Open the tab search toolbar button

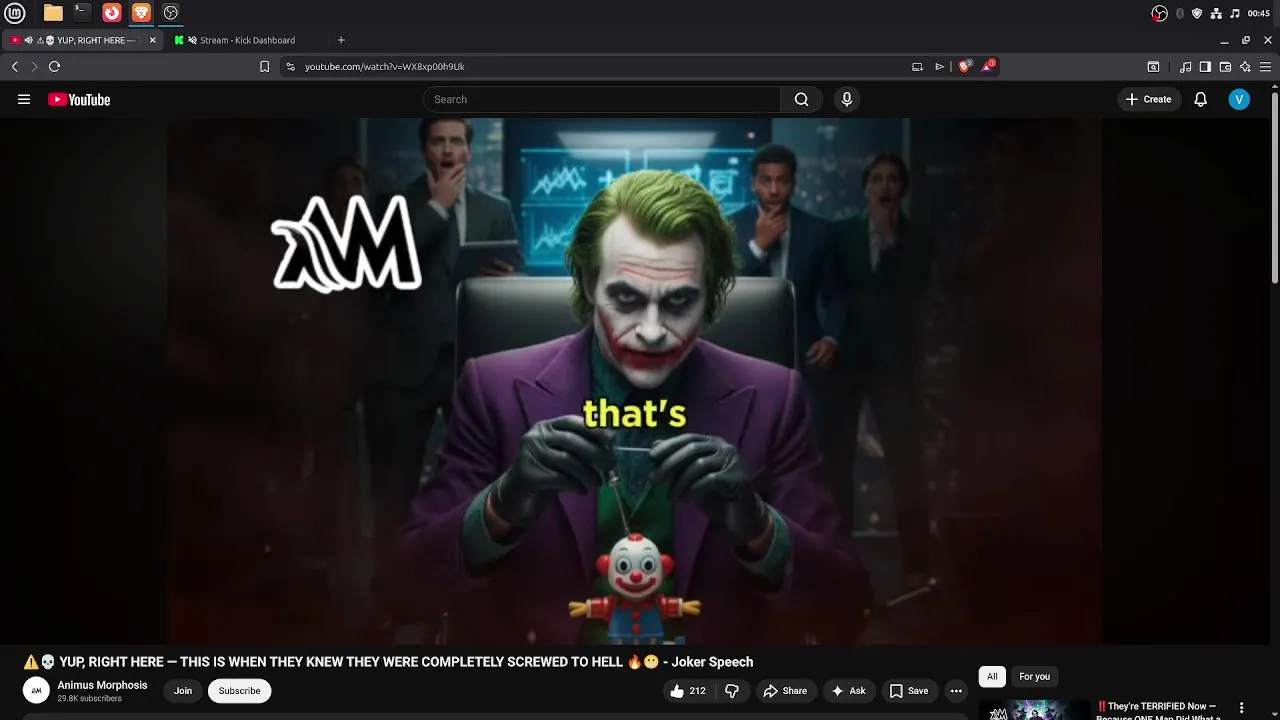[1153, 67]
